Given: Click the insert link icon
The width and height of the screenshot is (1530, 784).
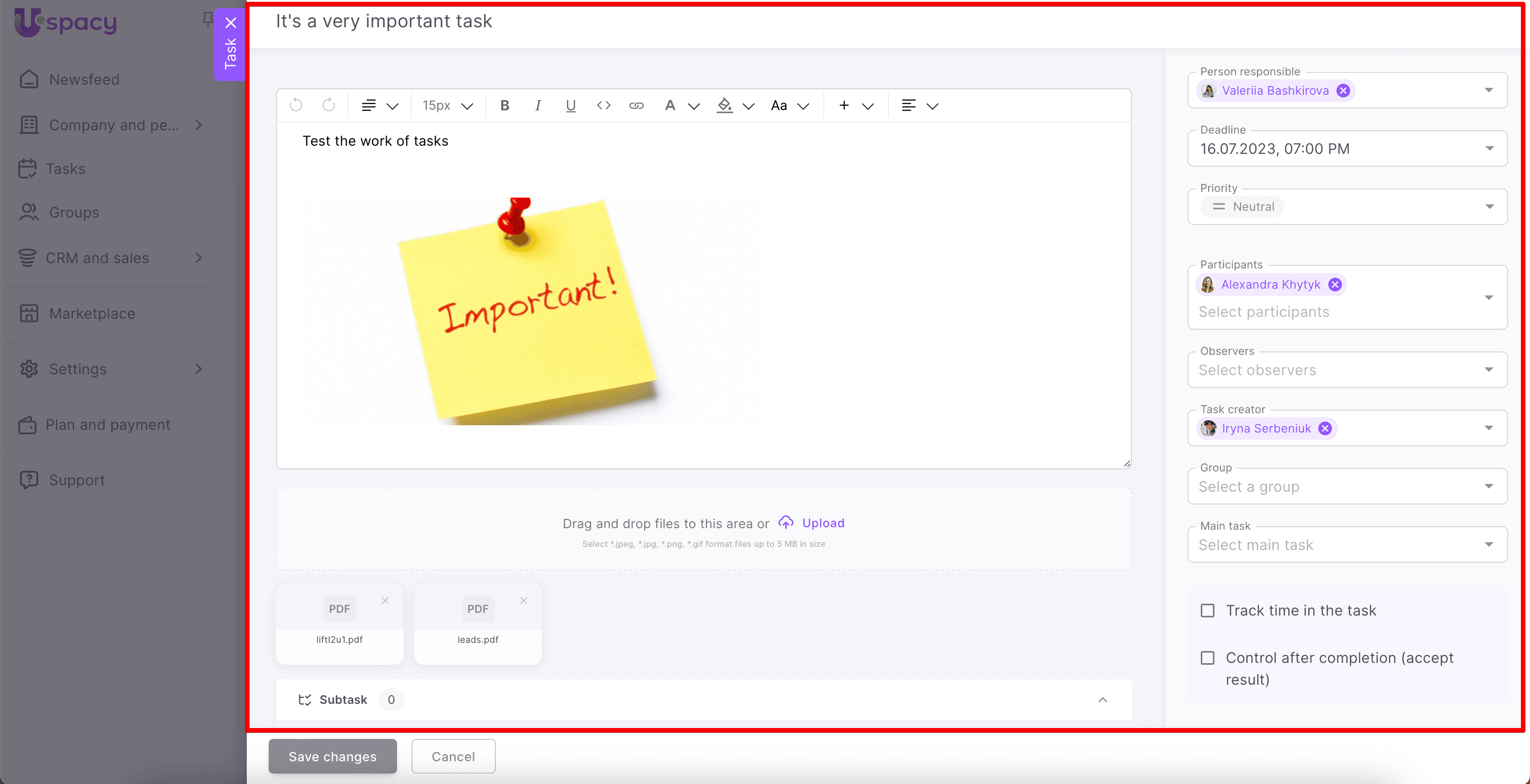Looking at the screenshot, I should pyautogui.click(x=636, y=105).
